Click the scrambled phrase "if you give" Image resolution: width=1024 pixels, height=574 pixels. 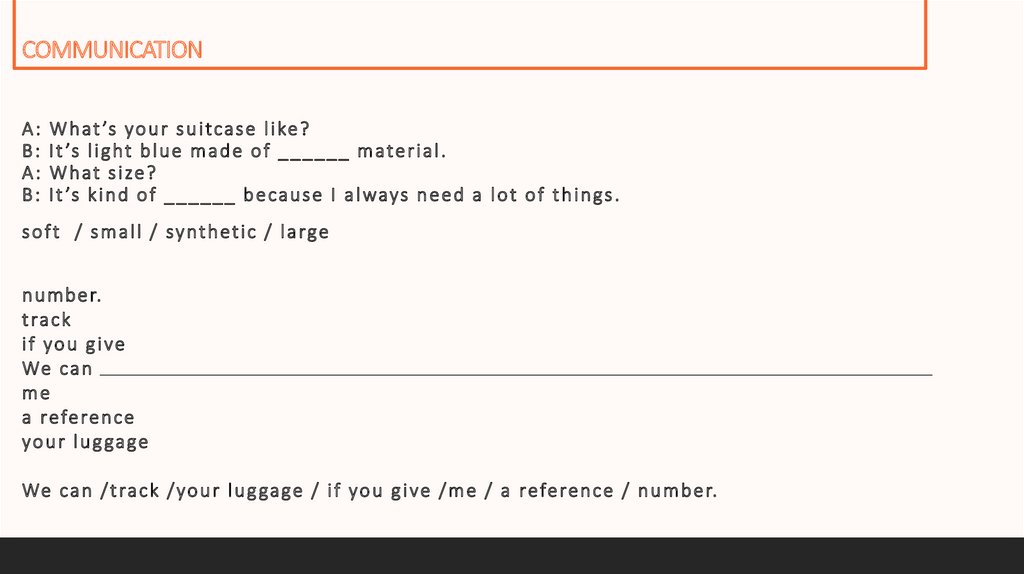(x=74, y=344)
